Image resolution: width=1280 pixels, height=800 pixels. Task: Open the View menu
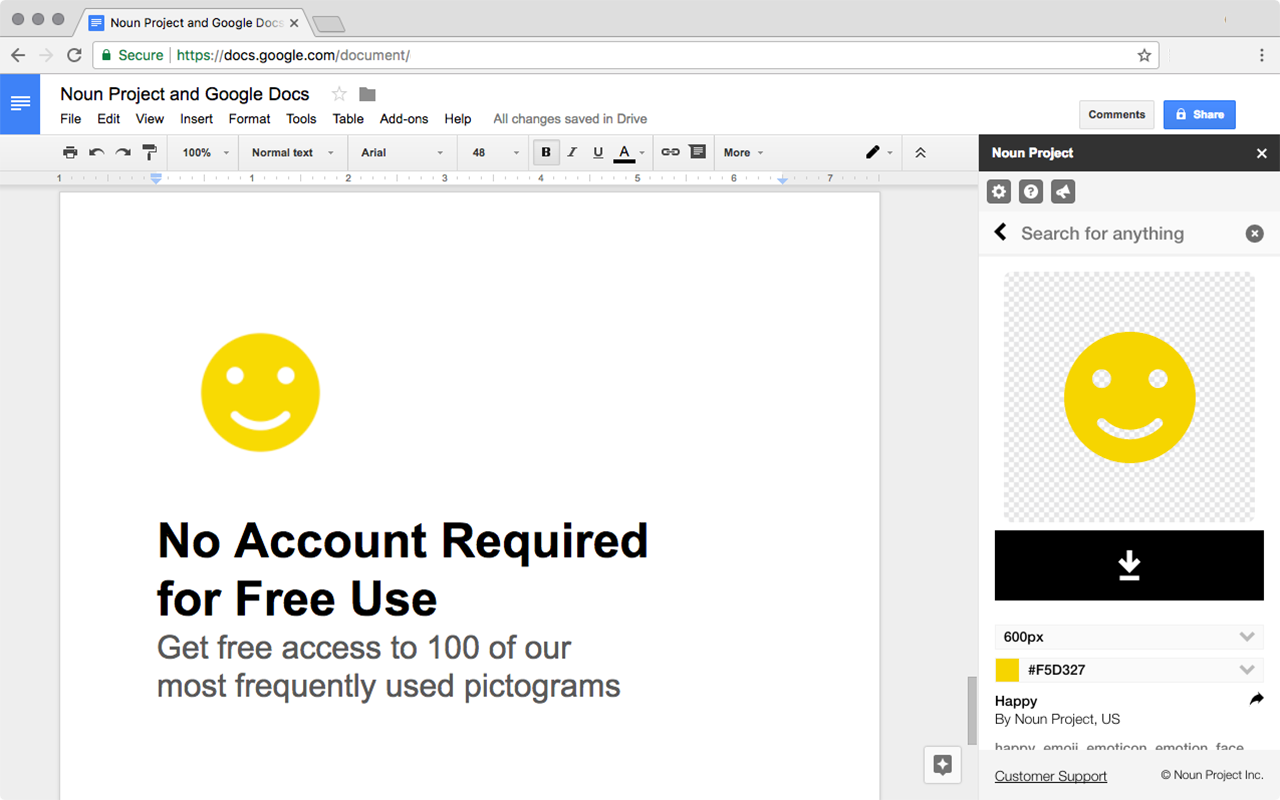[150, 118]
